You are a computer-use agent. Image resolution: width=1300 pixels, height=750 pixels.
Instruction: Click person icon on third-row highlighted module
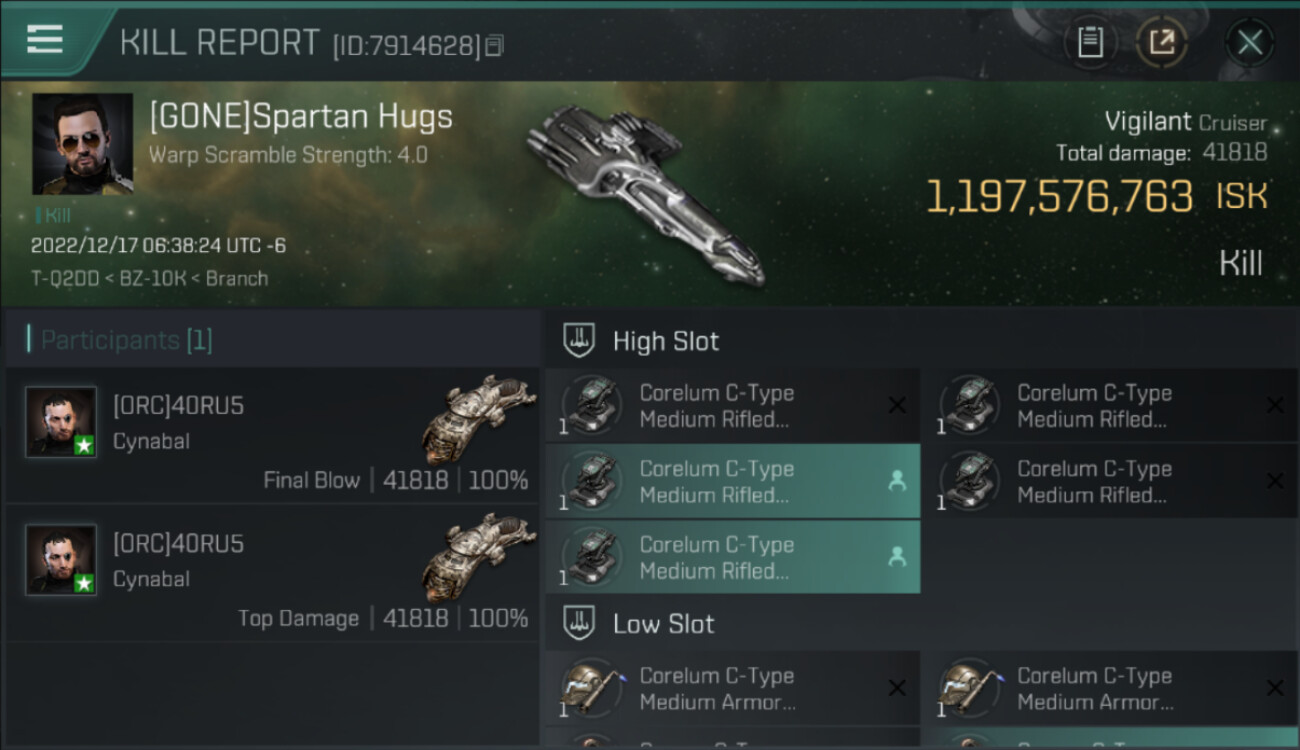[897, 557]
